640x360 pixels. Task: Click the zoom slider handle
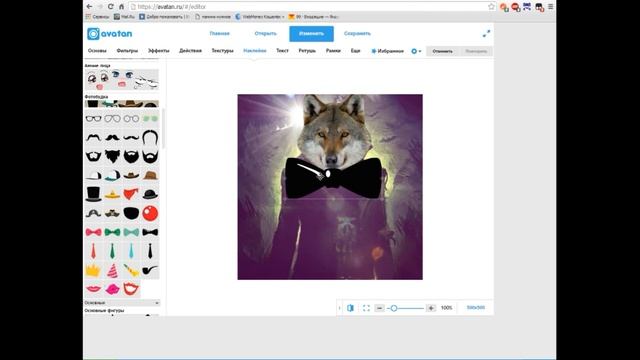(394, 308)
